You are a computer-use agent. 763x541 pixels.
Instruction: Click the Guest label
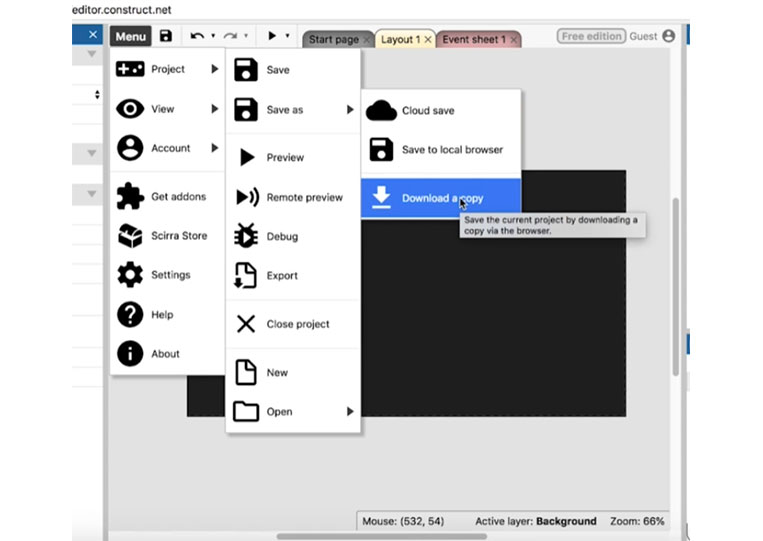click(x=643, y=36)
